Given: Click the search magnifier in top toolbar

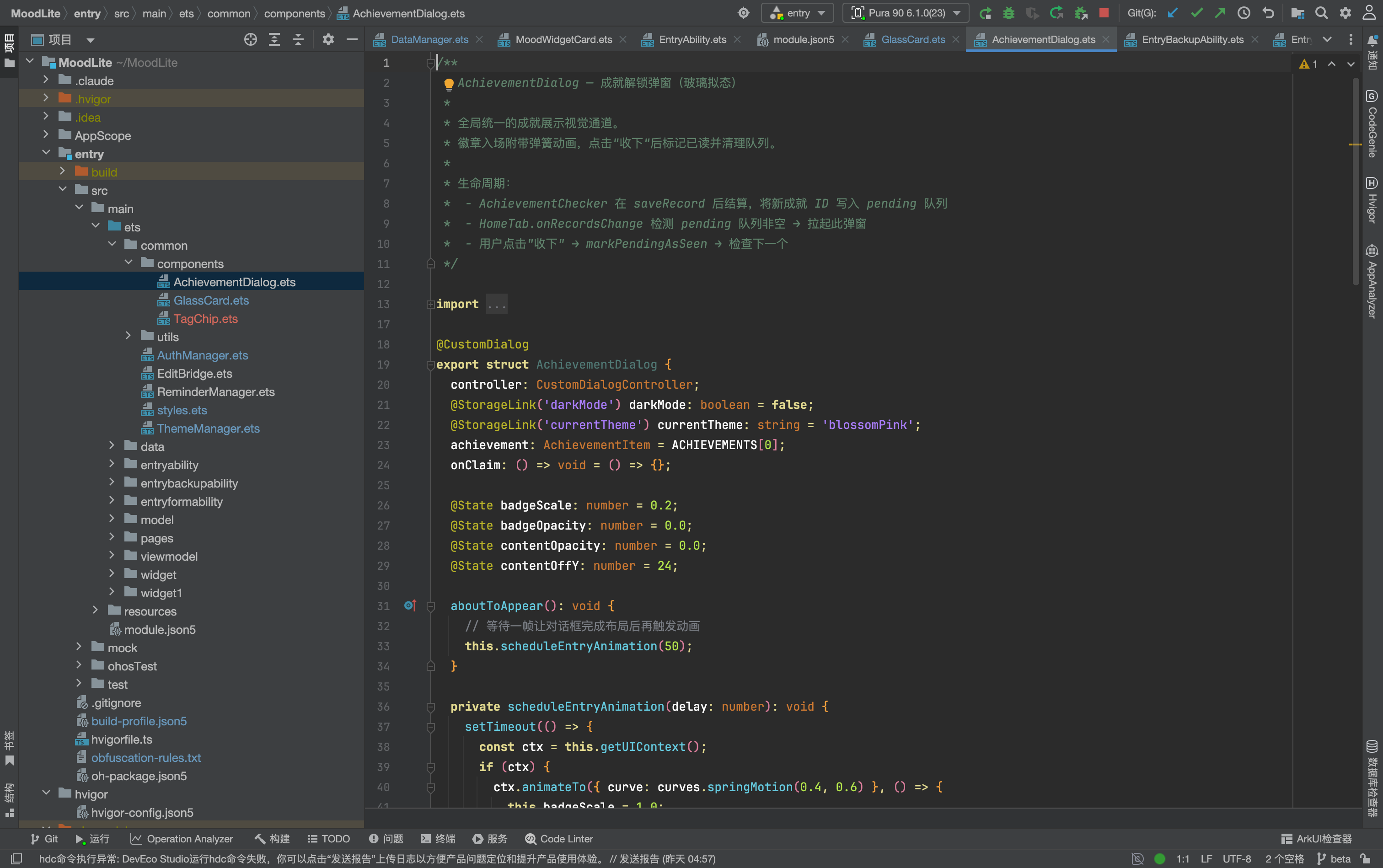Looking at the screenshot, I should (1321, 13).
